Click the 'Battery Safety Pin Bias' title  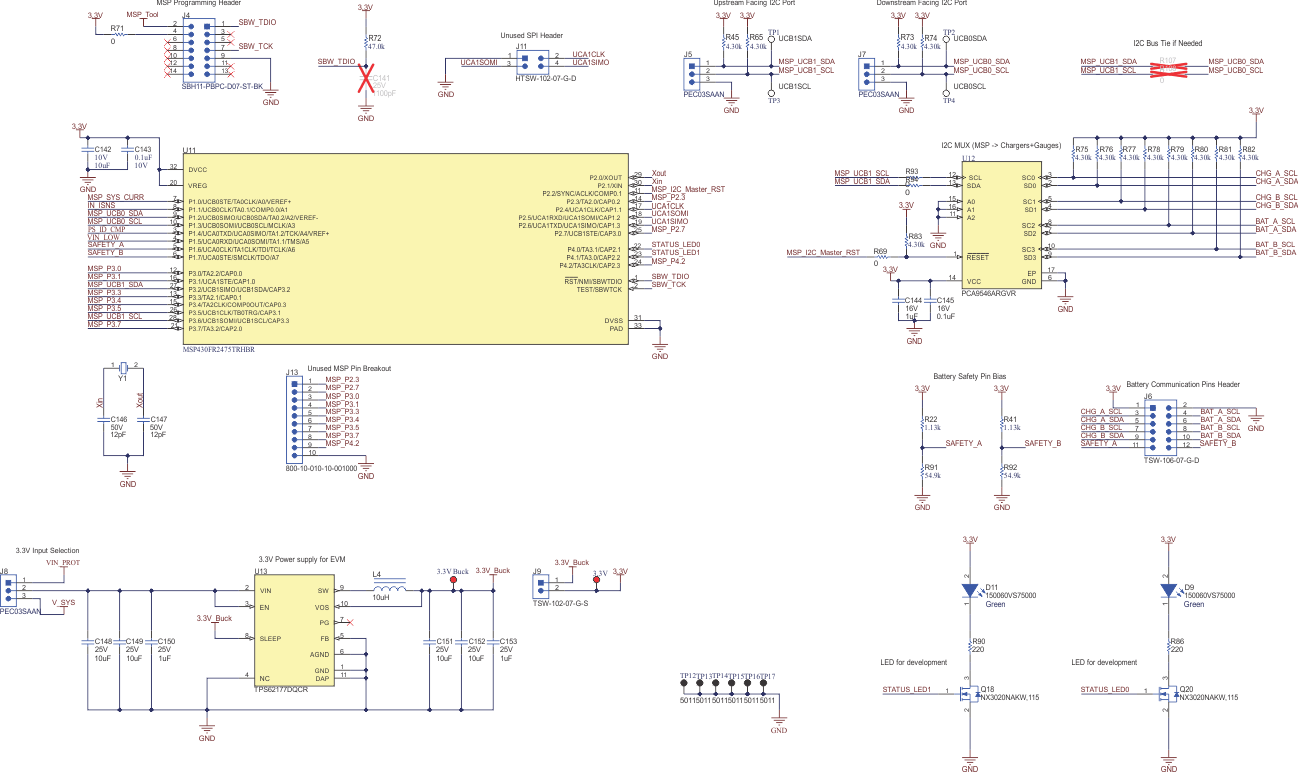[969, 376]
